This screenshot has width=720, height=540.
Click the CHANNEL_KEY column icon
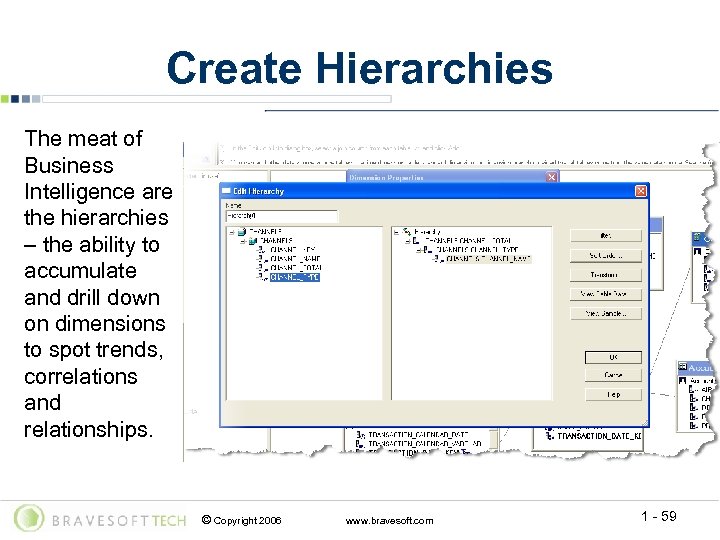262,250
